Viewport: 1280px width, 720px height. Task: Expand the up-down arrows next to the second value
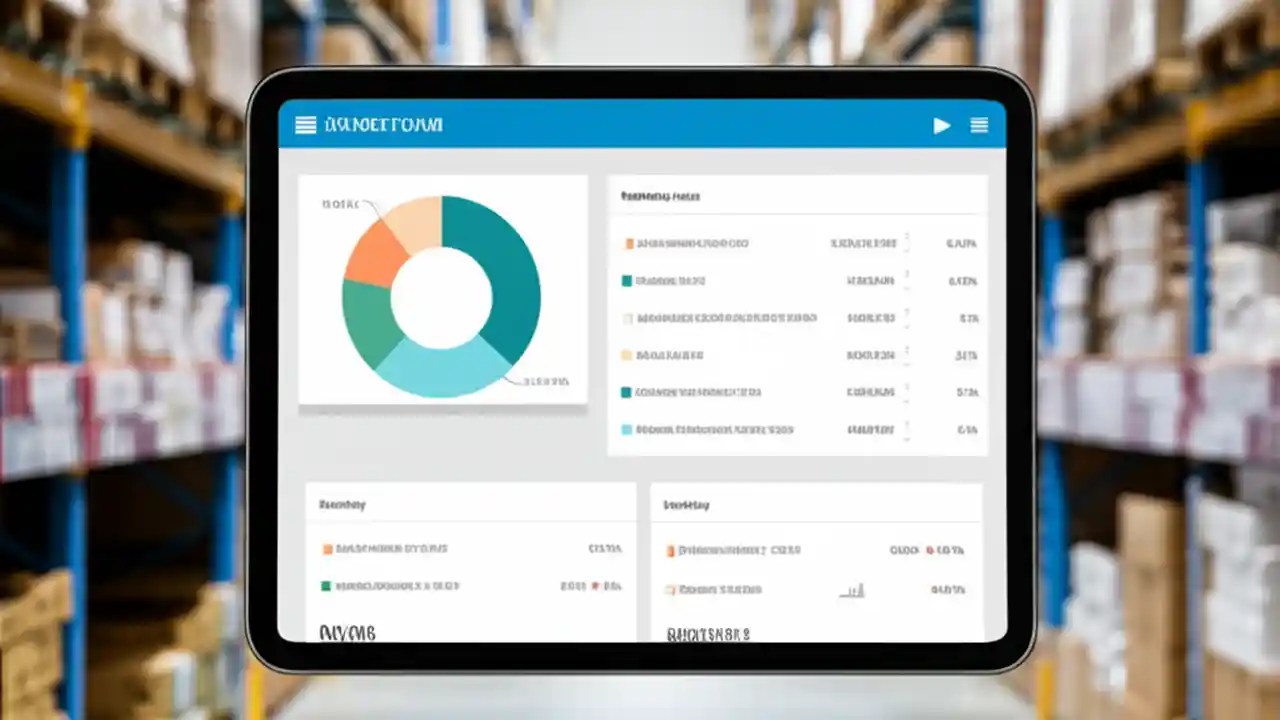(905, 281)
